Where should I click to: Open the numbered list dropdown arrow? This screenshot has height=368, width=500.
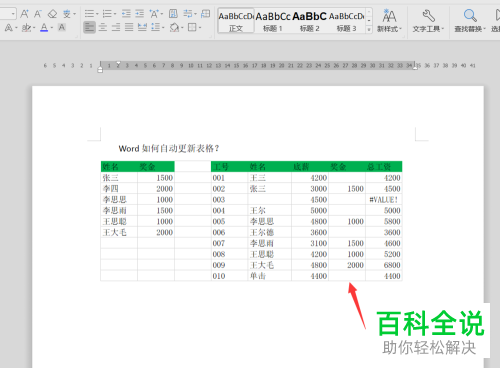pyautogui.click(x=115, y=14)
